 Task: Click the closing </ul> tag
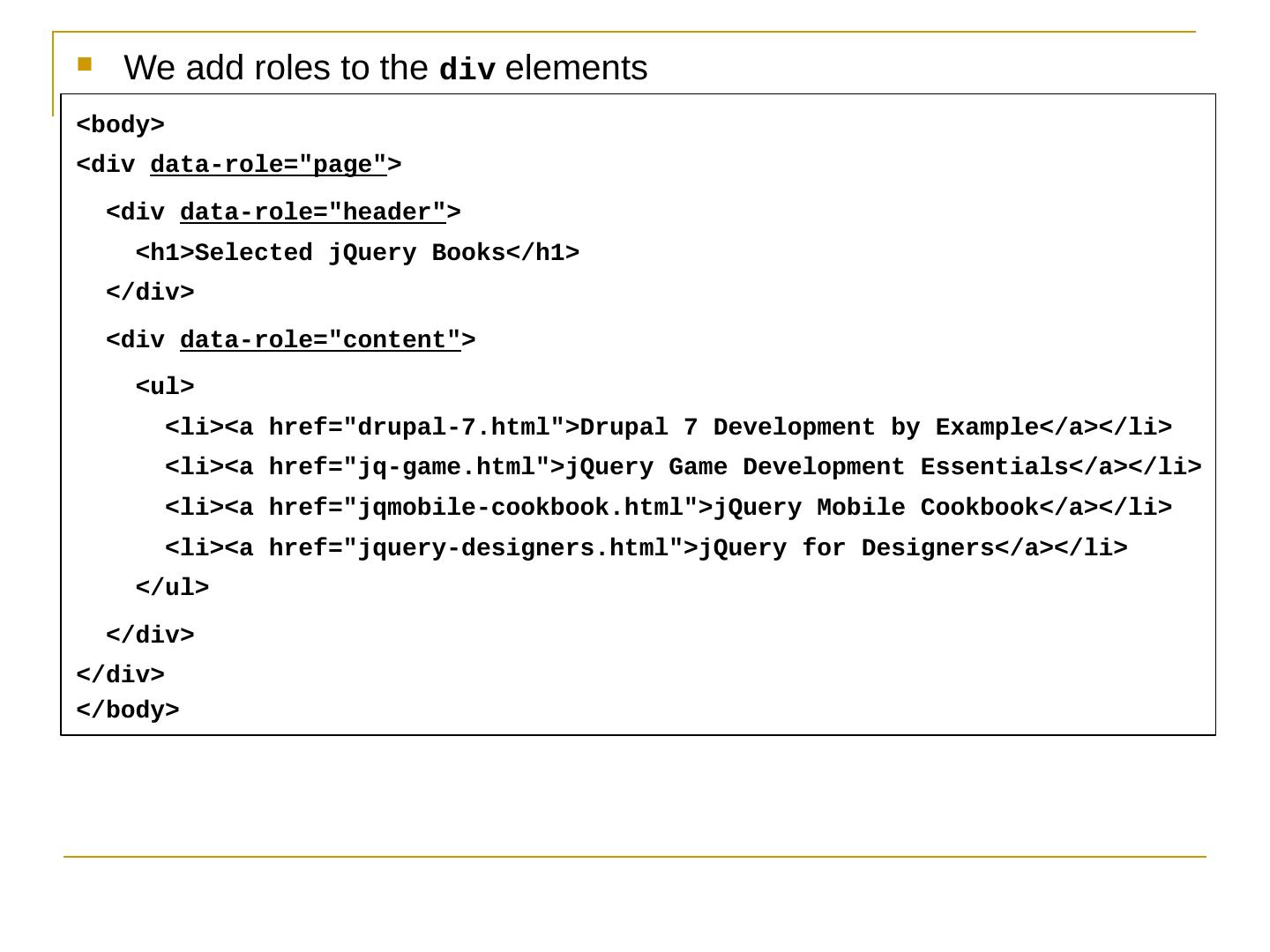point(173,588)
